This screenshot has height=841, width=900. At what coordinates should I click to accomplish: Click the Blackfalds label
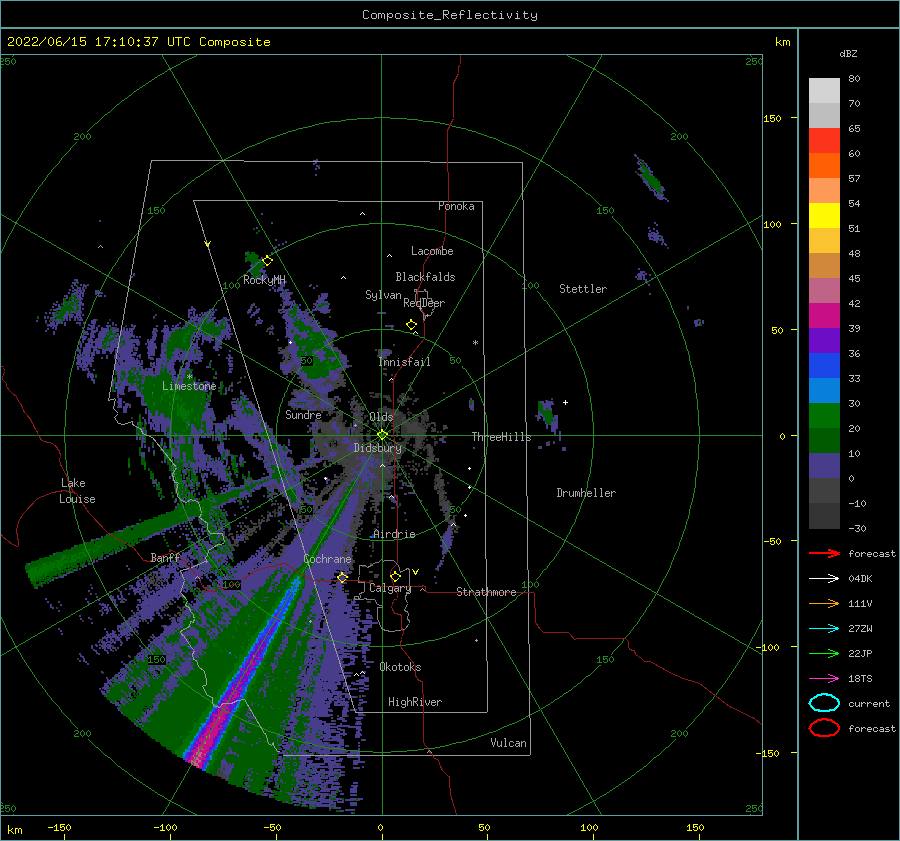425,277
